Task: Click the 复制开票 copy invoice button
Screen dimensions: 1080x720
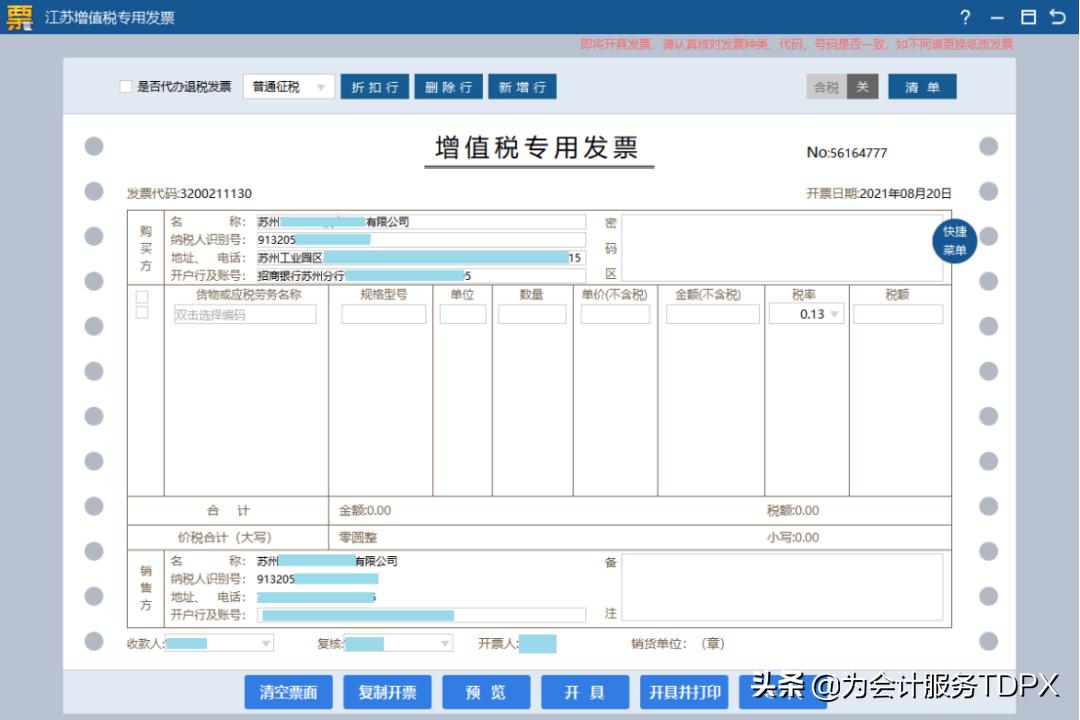Action: pos(387,692)
